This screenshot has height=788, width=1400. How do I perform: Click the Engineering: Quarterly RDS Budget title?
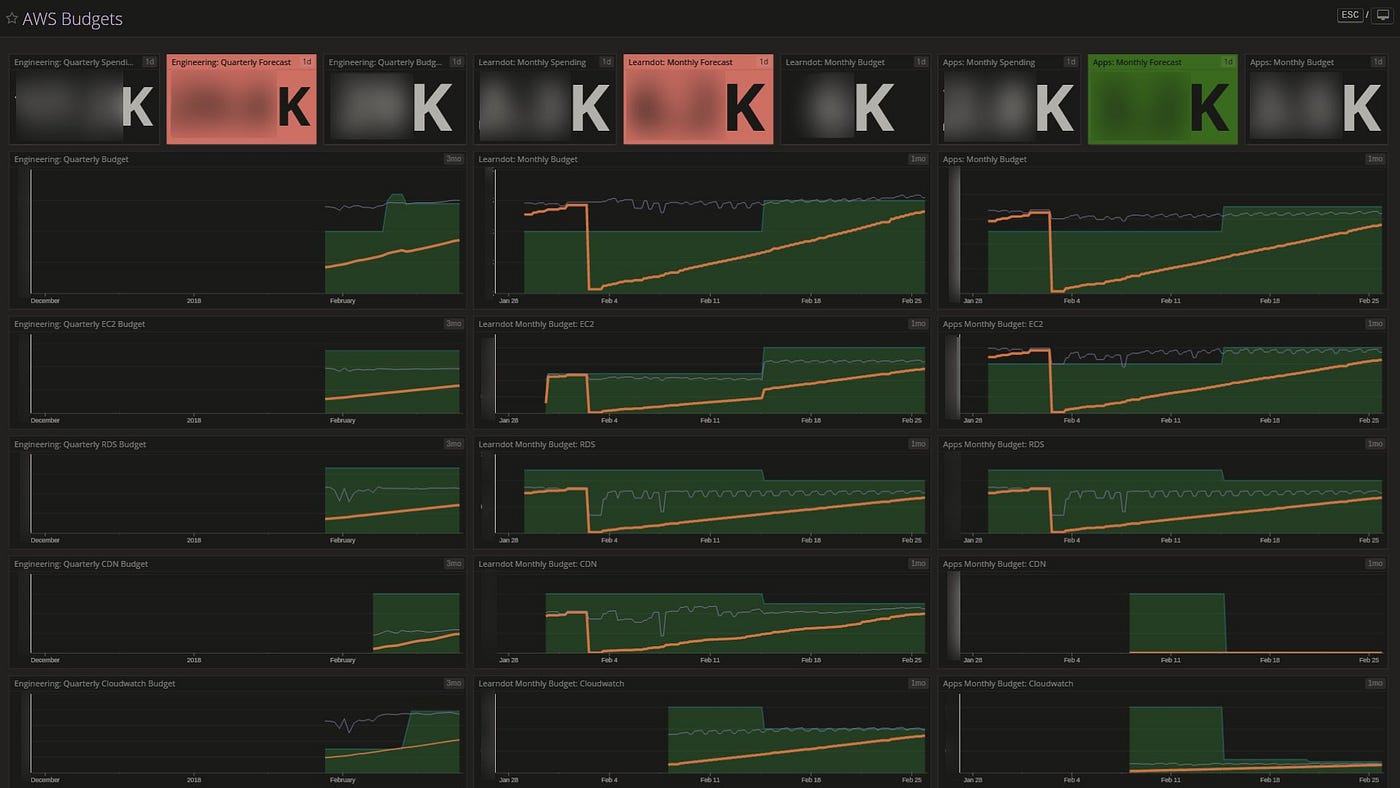coord(80,444)
